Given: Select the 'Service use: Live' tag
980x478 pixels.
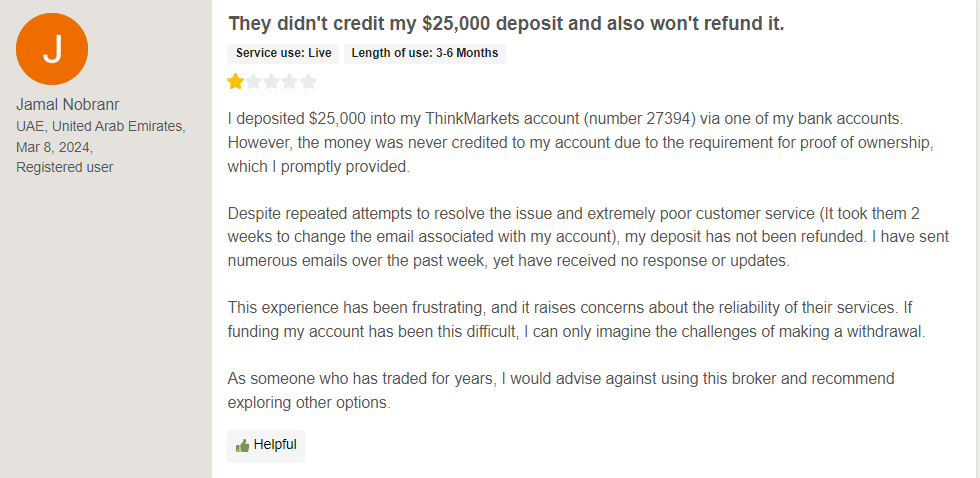Looking at the screenshot, I should (x=283, y=53).
